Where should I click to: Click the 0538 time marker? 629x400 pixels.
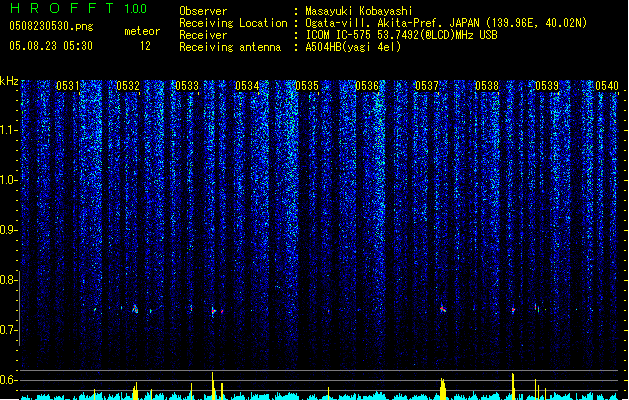click(487, 86)
